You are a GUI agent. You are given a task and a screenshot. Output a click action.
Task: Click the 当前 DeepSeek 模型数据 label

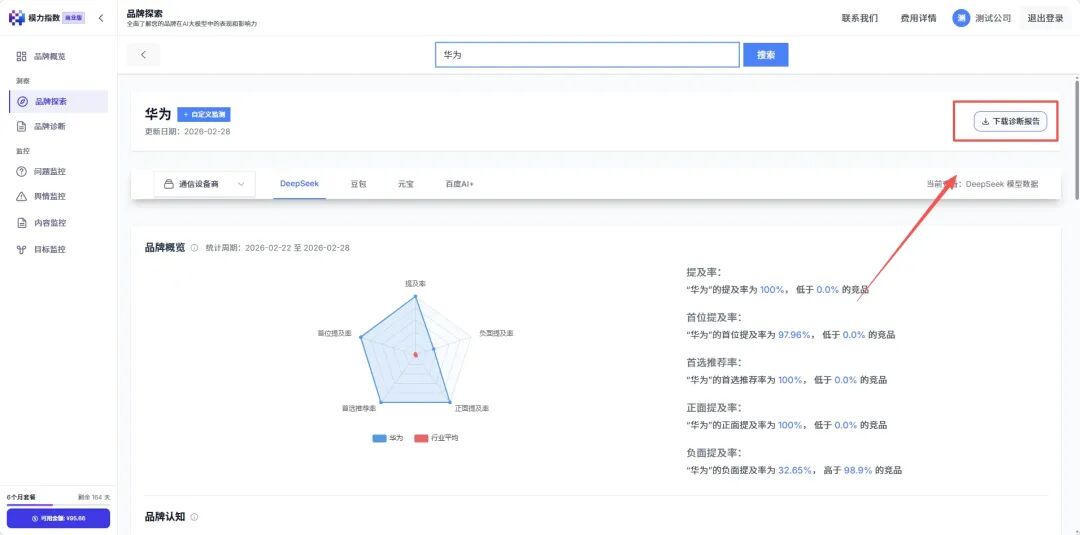click(x=982, y=185)
